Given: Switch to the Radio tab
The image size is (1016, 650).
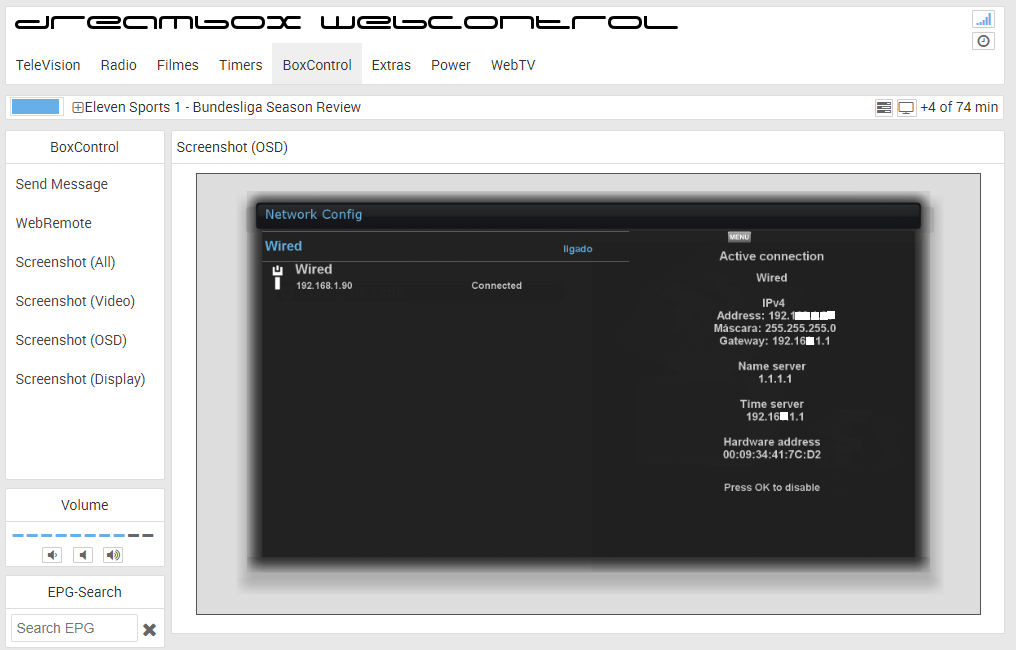Looking at the screenshot, I should pyautogui.click(x=118, y=65).
